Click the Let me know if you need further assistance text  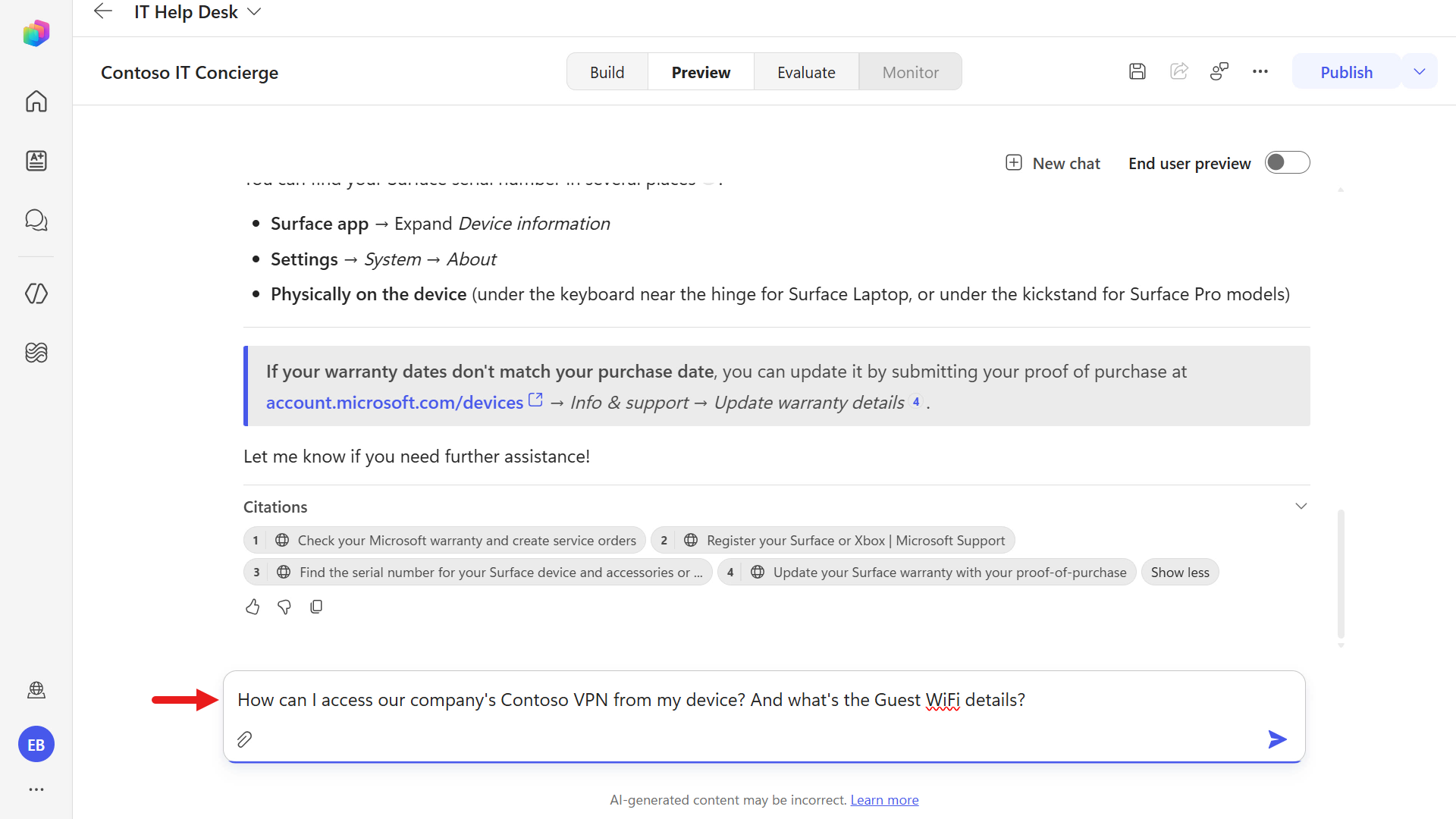416,457
